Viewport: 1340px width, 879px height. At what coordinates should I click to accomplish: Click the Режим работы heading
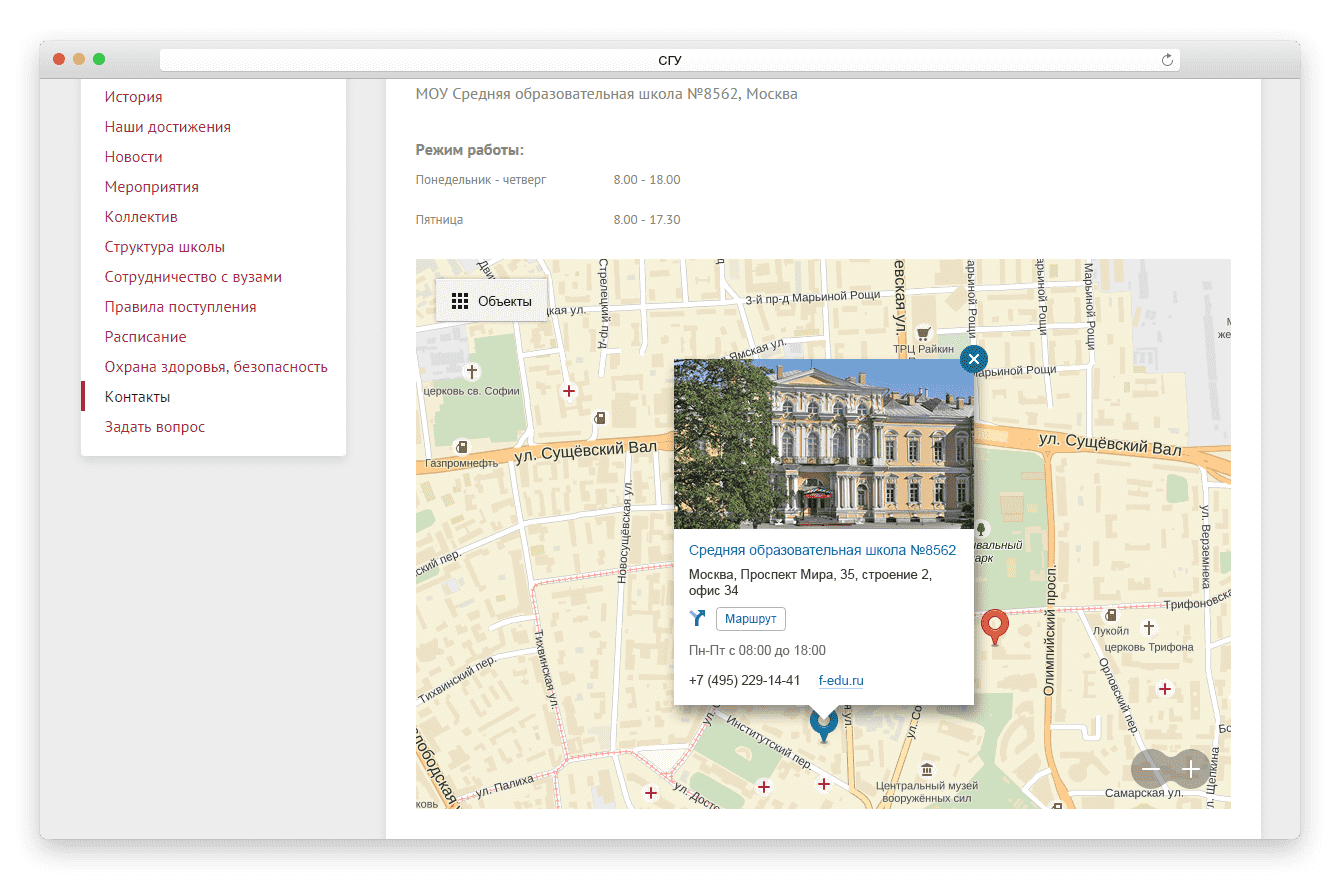coord(470,150)
